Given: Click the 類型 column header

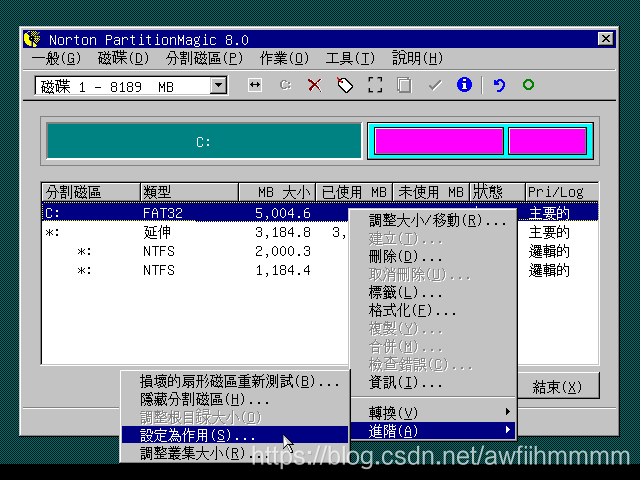Looking at the screenshot, I should (x=189, y=192).
